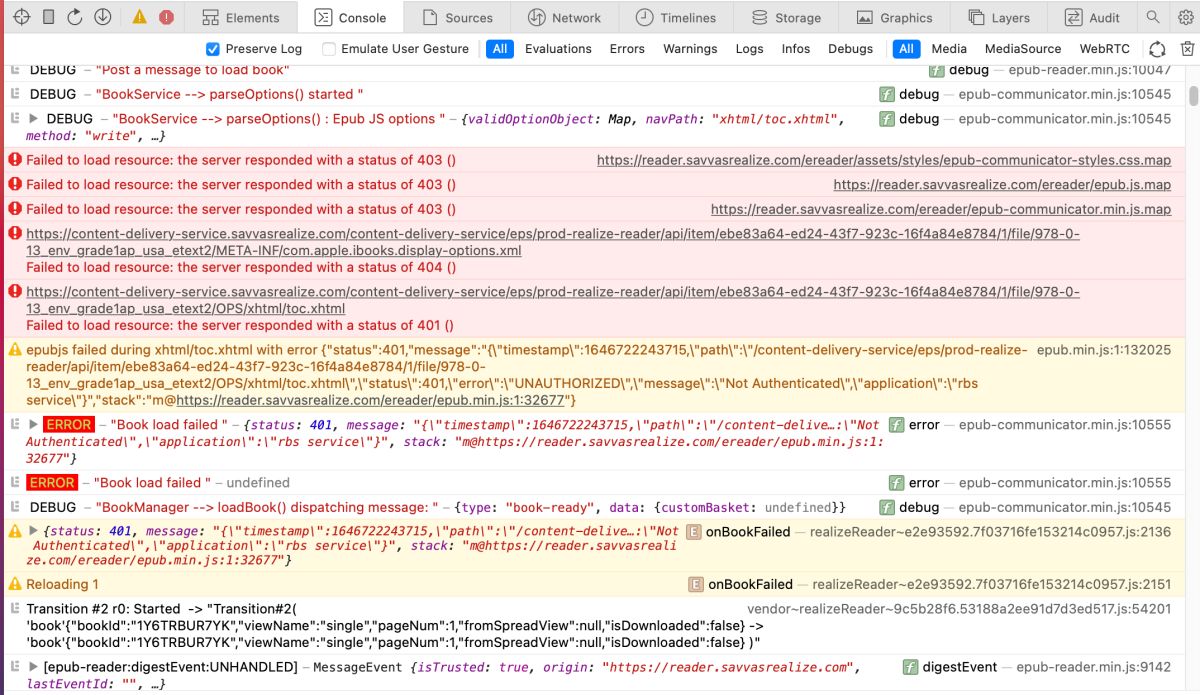Expand the status 401 object in onBookFailed row
This screenshot has height=695, width=1200.
34,531
